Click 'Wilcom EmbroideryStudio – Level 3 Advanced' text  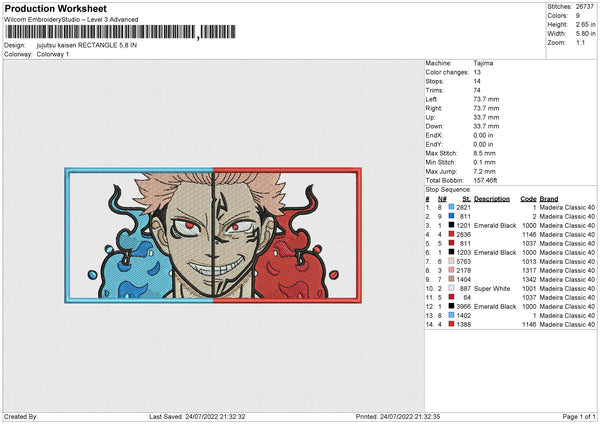pos(71,20)
